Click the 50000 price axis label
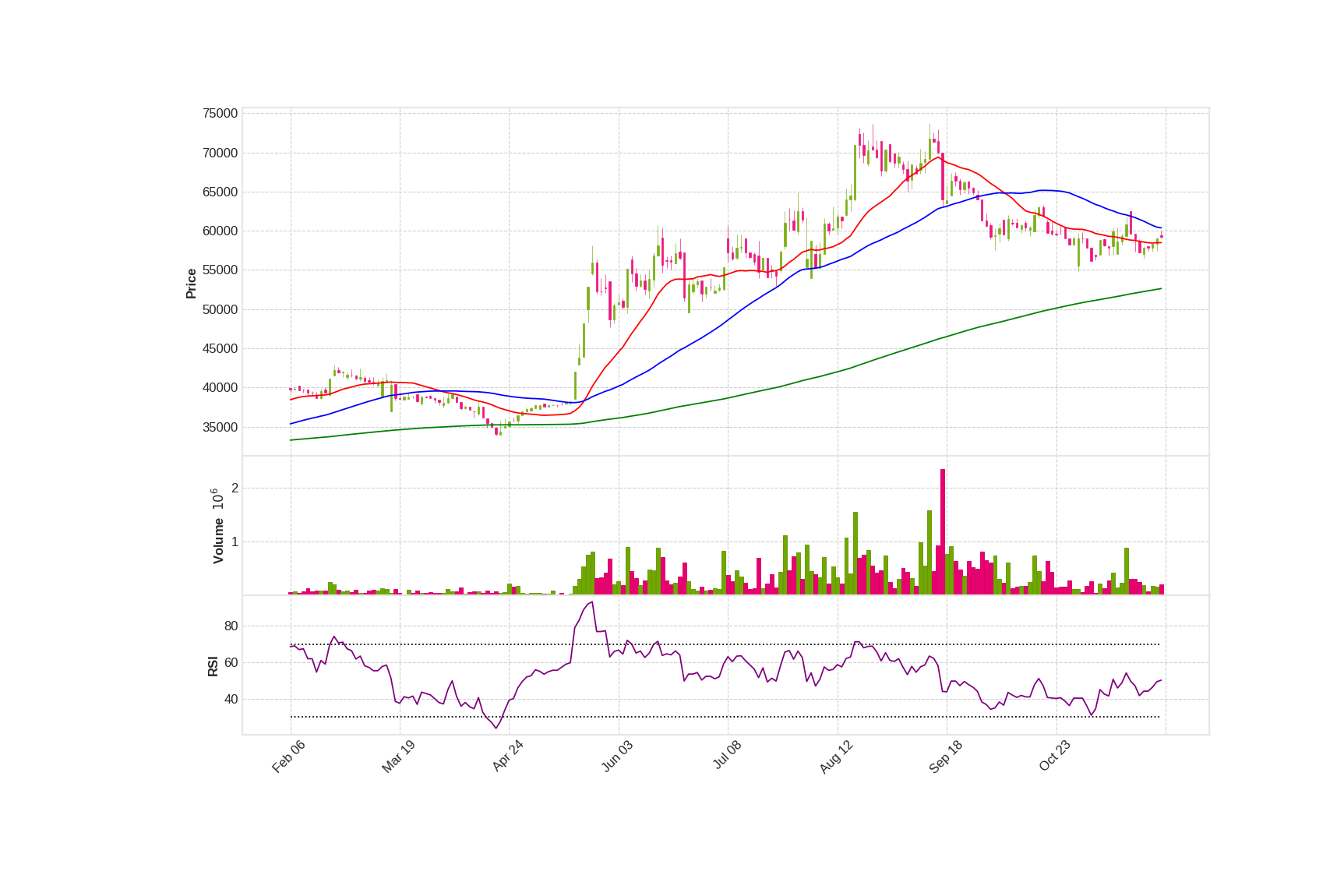Screen dimensions: 1344x896 220,309
